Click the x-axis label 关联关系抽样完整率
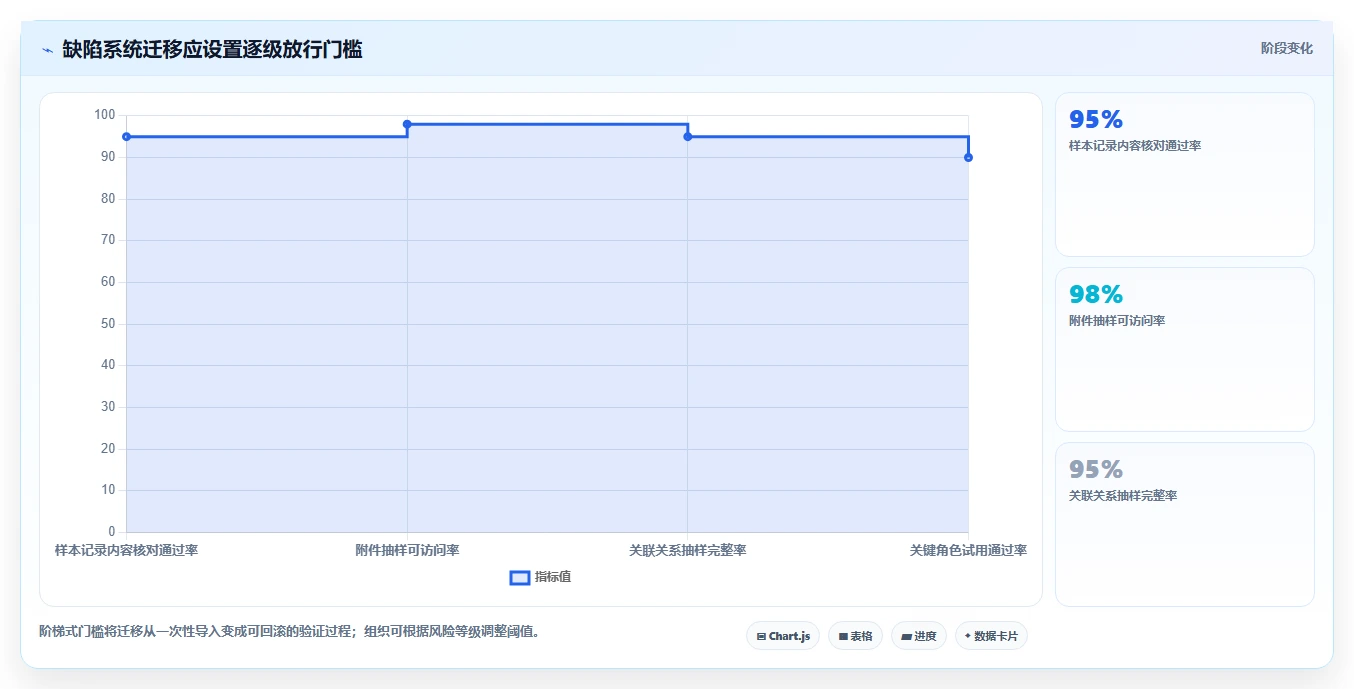The height and width of the screenshot is (689, 1354). click(688, 550)
